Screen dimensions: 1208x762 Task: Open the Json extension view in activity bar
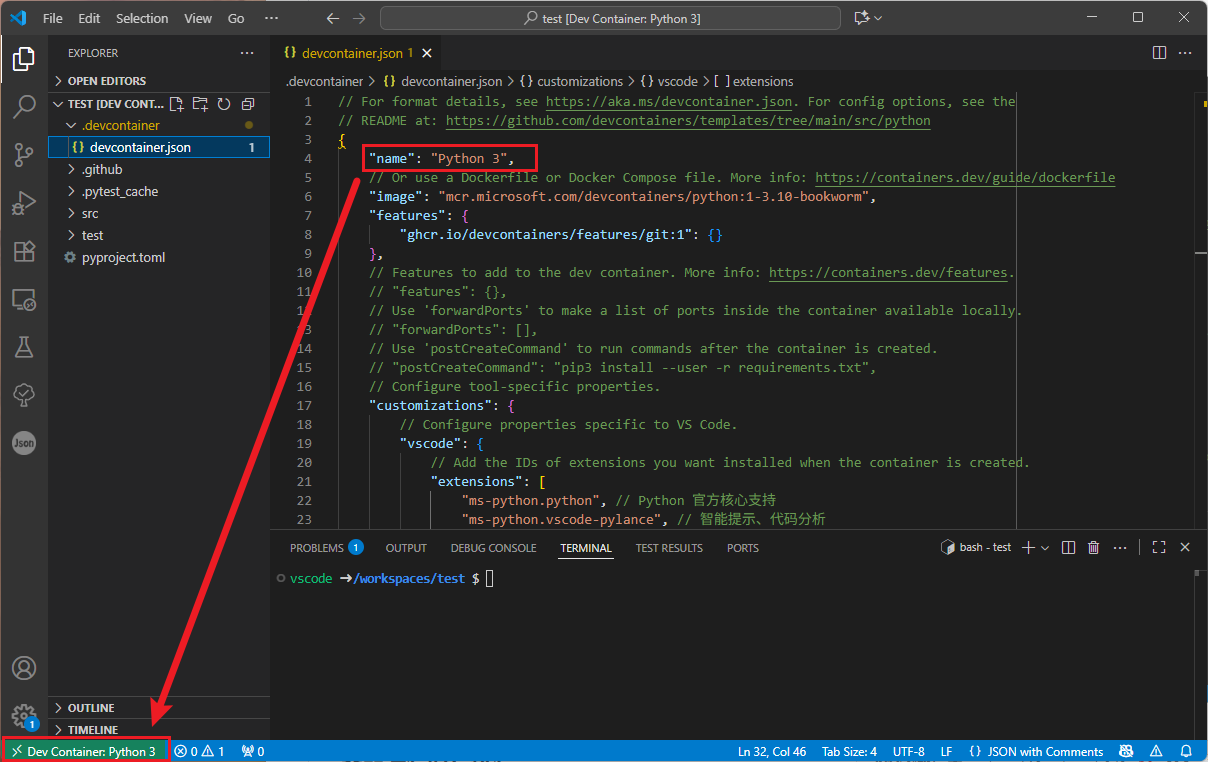click(24, 443)
